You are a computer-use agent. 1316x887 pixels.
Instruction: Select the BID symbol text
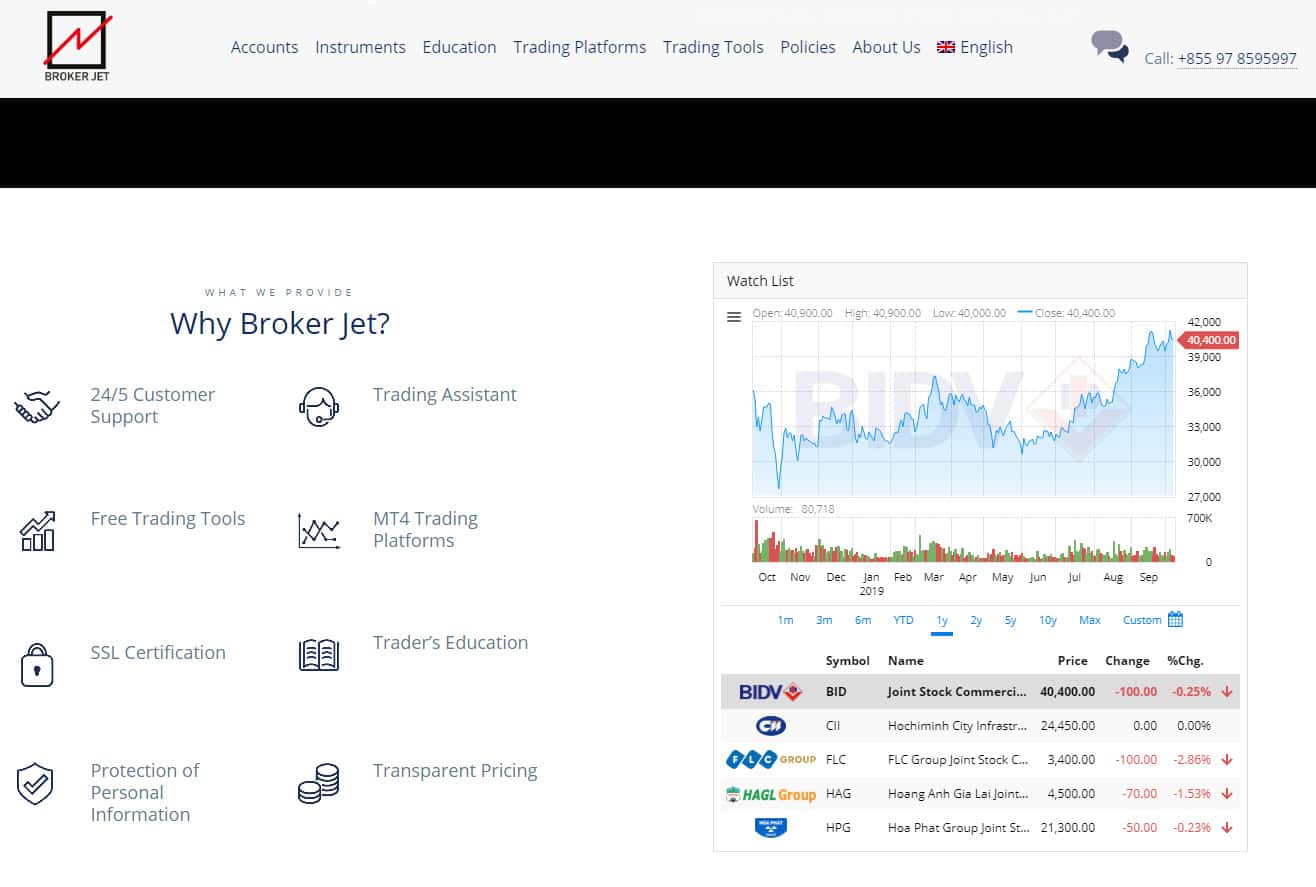coord(836,692)
